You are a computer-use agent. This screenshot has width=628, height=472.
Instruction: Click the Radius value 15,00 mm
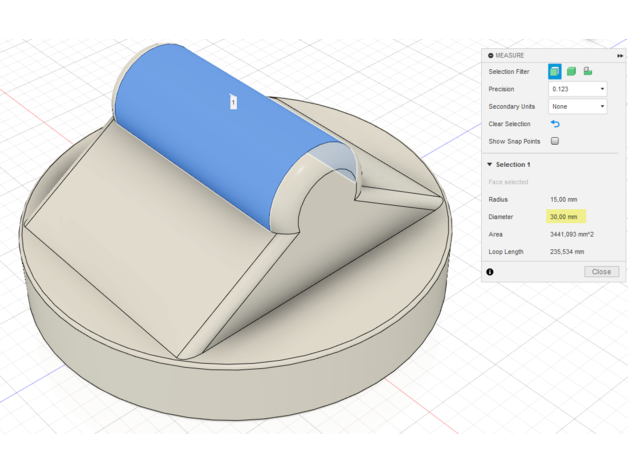pyautogui.click(x=564, y=199)
